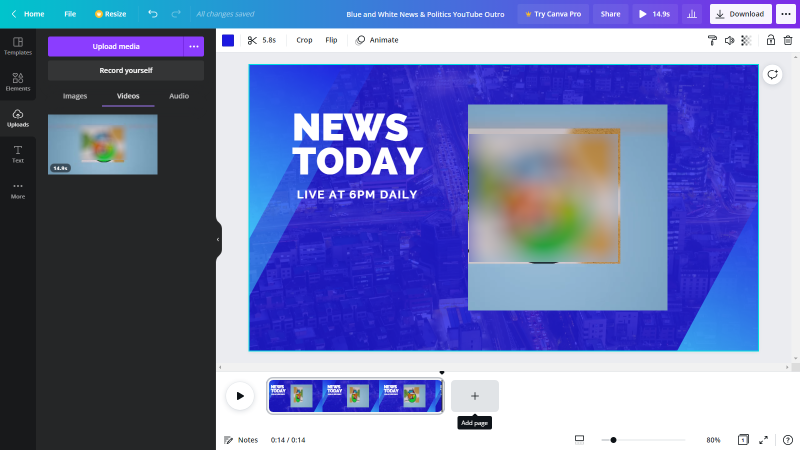Open the Animate option
The image size is (800, 450).
[377, 40]
